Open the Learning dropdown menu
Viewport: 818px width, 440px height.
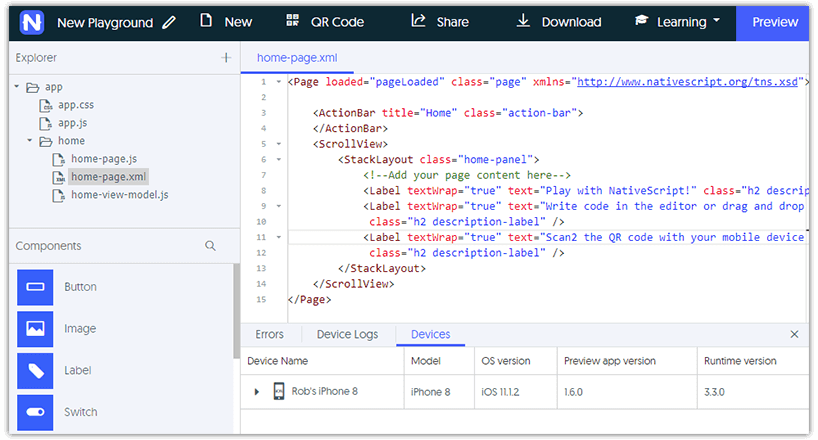[677, 22]
